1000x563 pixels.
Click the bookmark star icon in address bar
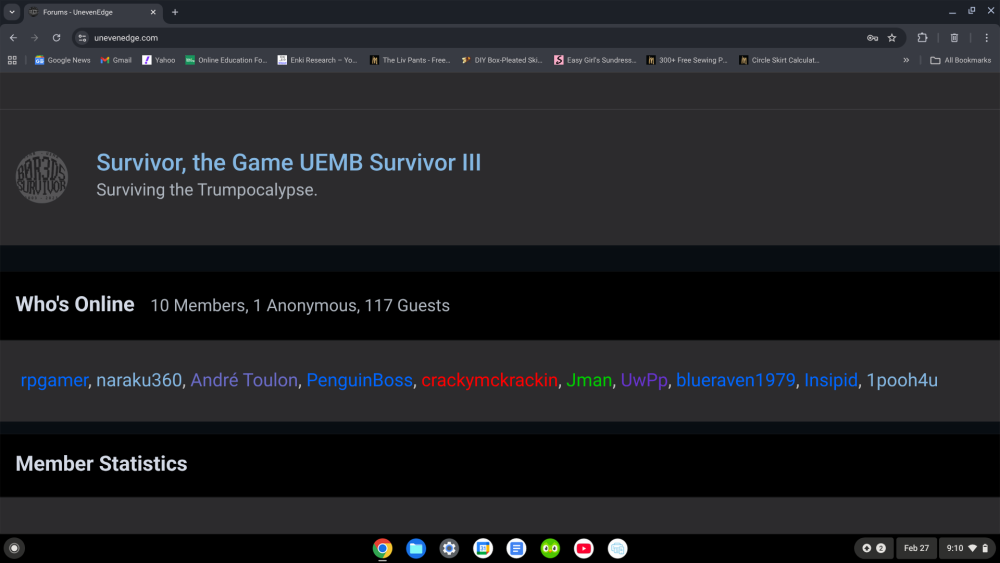click(x=892, y=38)
